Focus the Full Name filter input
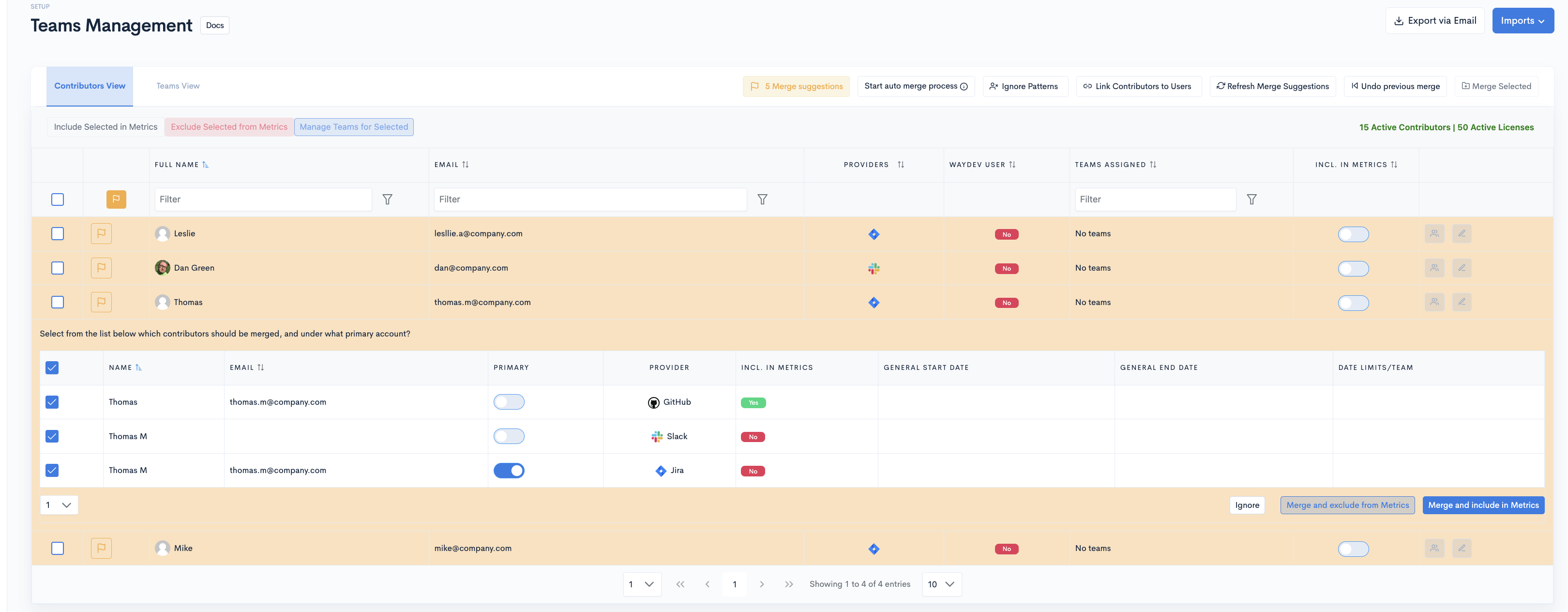The height and width of the screenshot is (612, 1568). [x=263, y=199]
